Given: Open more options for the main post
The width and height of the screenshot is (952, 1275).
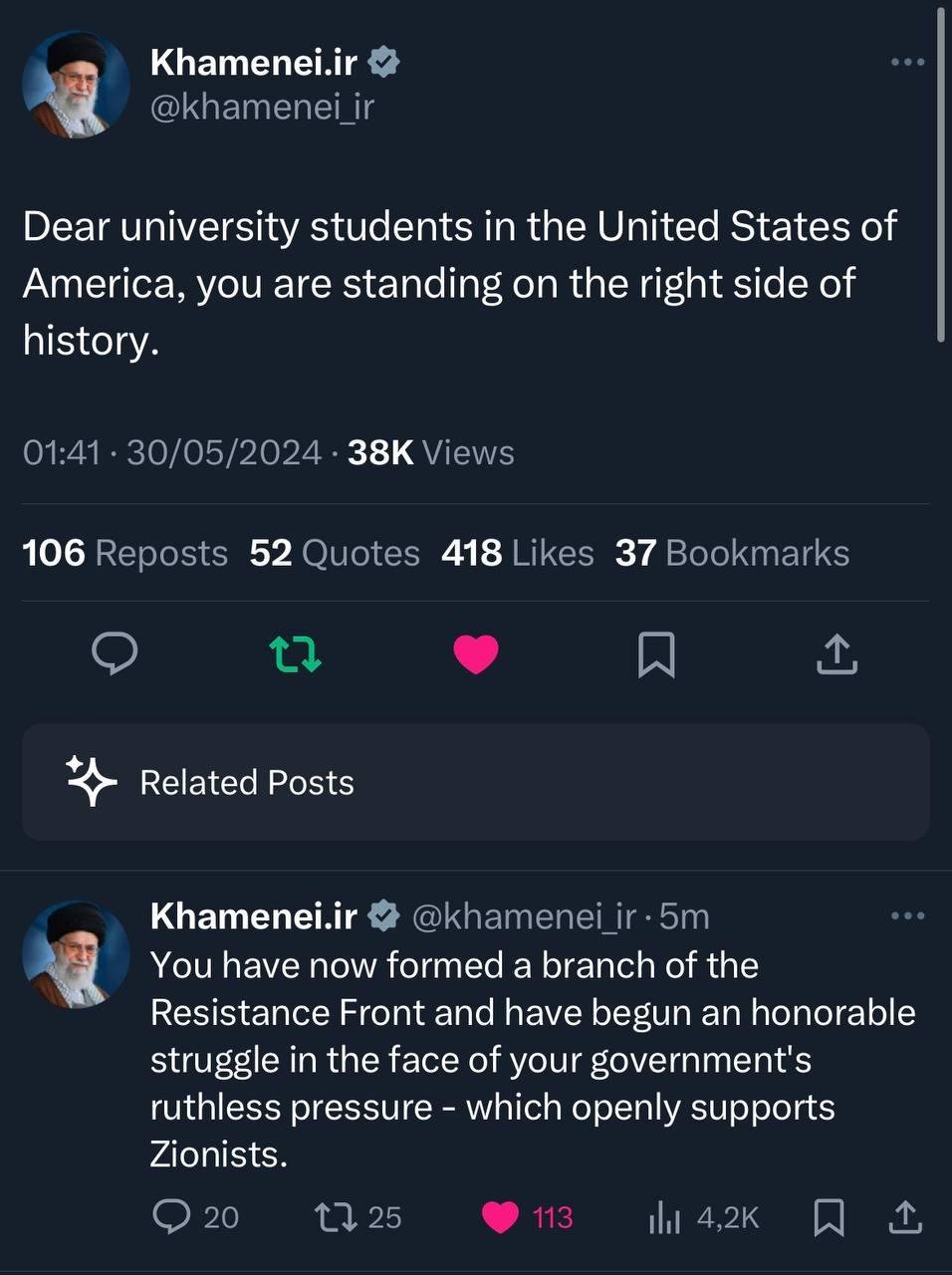Looking at the screenshot, I should pos(907,63).
